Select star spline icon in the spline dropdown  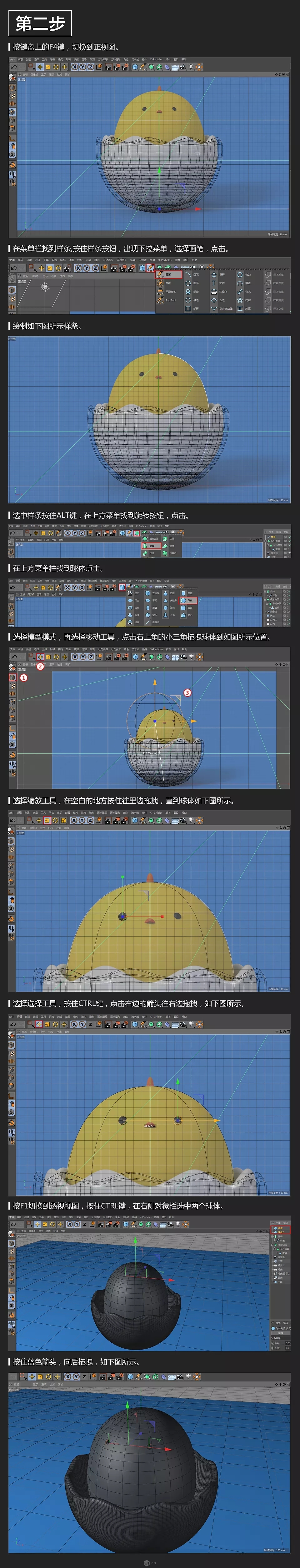(213, 274)
